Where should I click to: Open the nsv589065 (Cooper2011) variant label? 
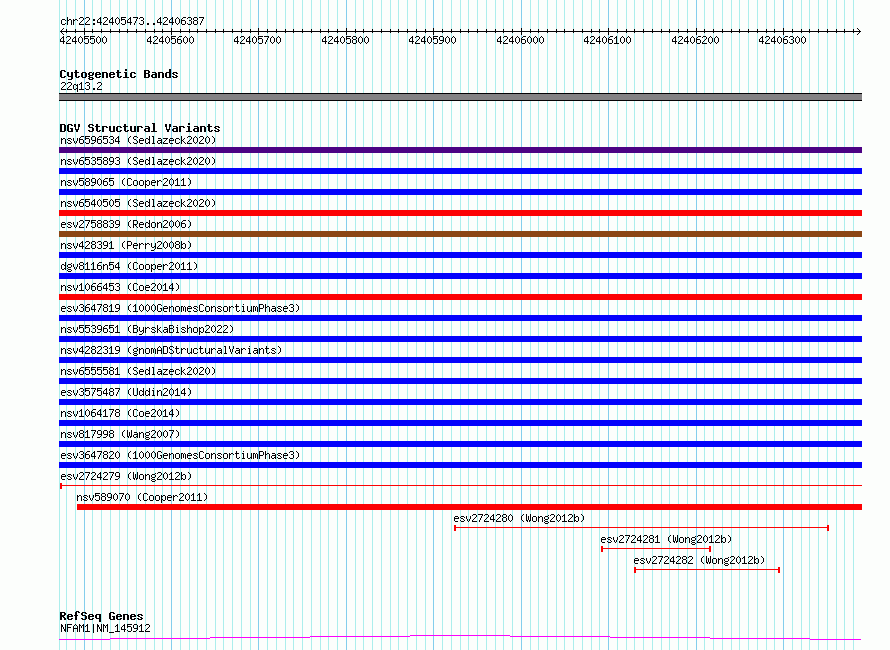(x=126, y=182)
